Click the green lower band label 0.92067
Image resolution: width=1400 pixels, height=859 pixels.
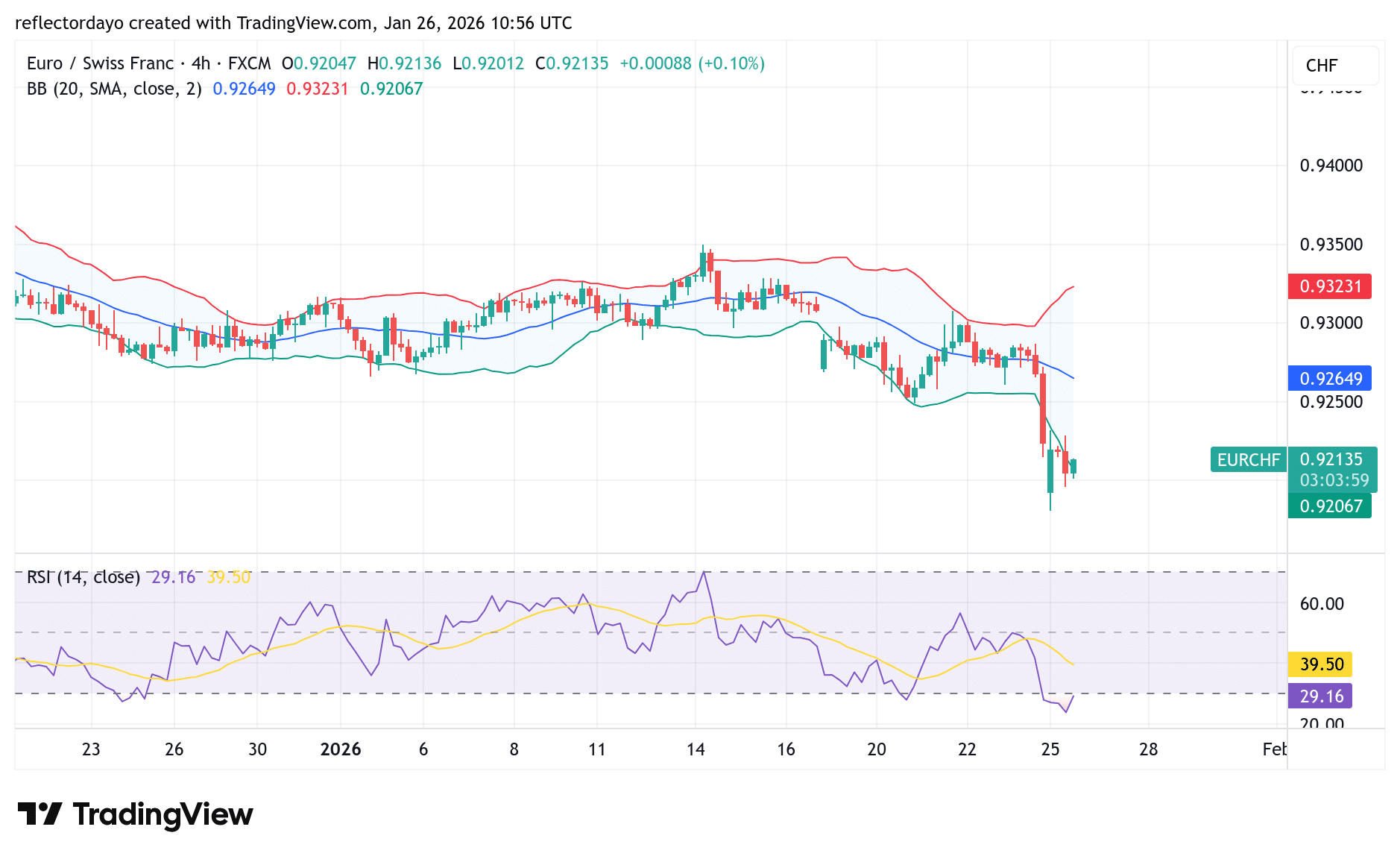1330,506
